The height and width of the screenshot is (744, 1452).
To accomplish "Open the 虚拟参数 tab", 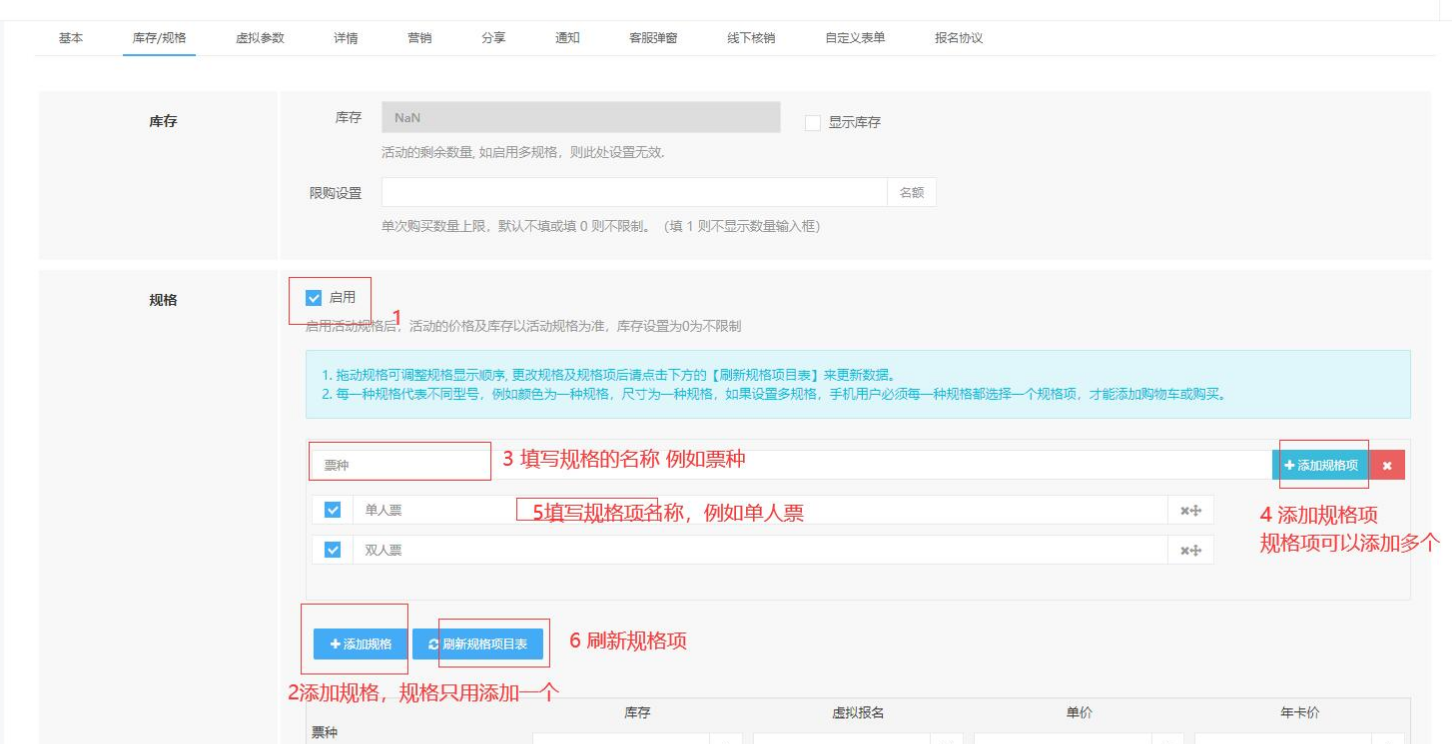I will 260,38.
